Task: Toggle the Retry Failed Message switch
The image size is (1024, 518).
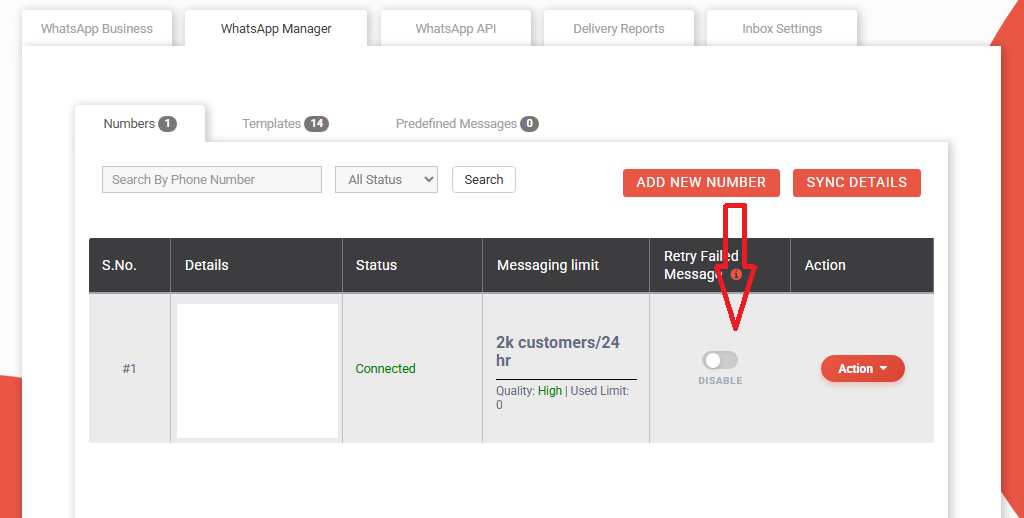Action: click(720, 360)
